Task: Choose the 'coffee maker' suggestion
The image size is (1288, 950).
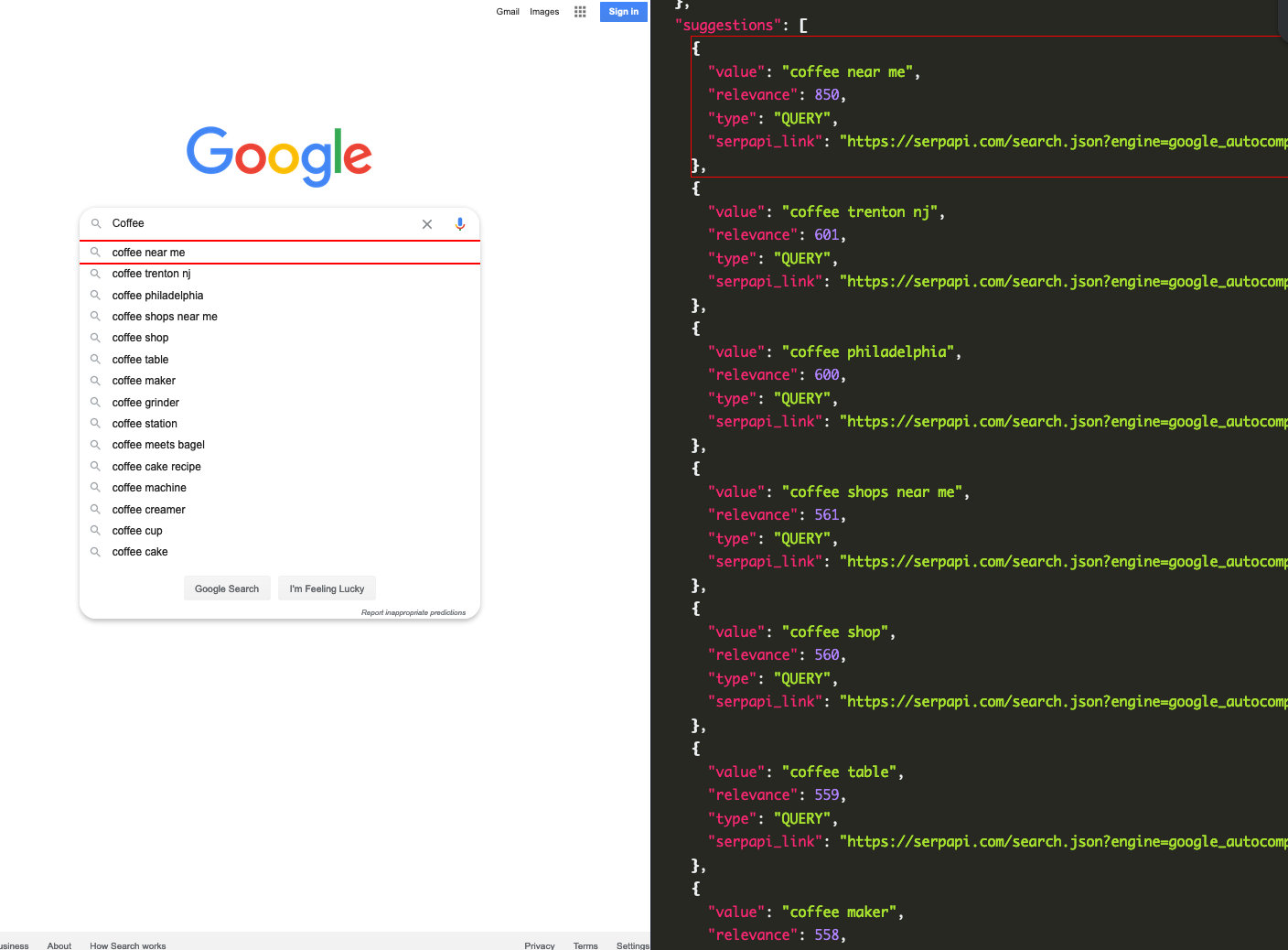Action: pos(280,381)
